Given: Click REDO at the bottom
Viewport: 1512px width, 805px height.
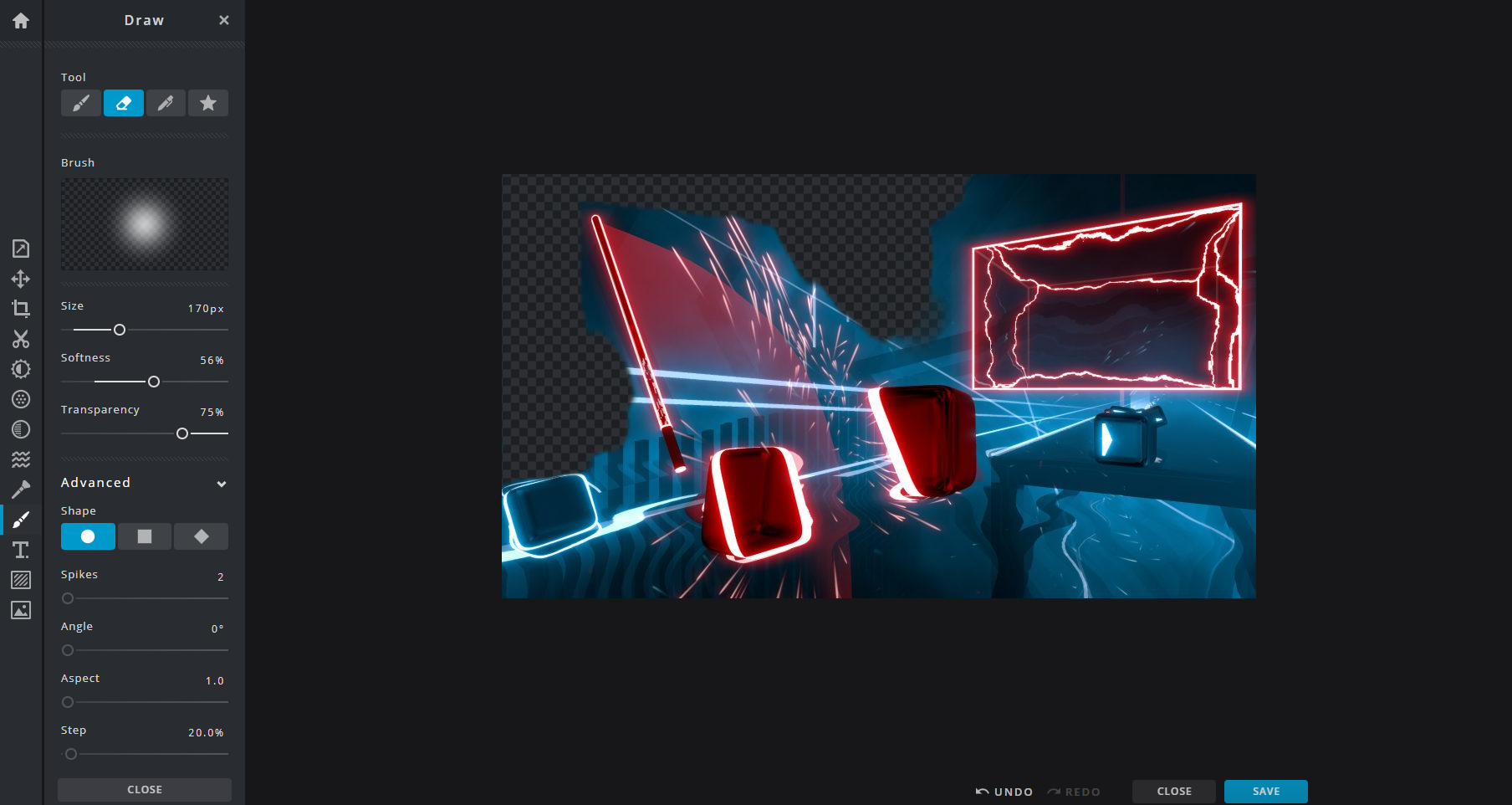Looking at the screenshot, I should point(1074,792).
